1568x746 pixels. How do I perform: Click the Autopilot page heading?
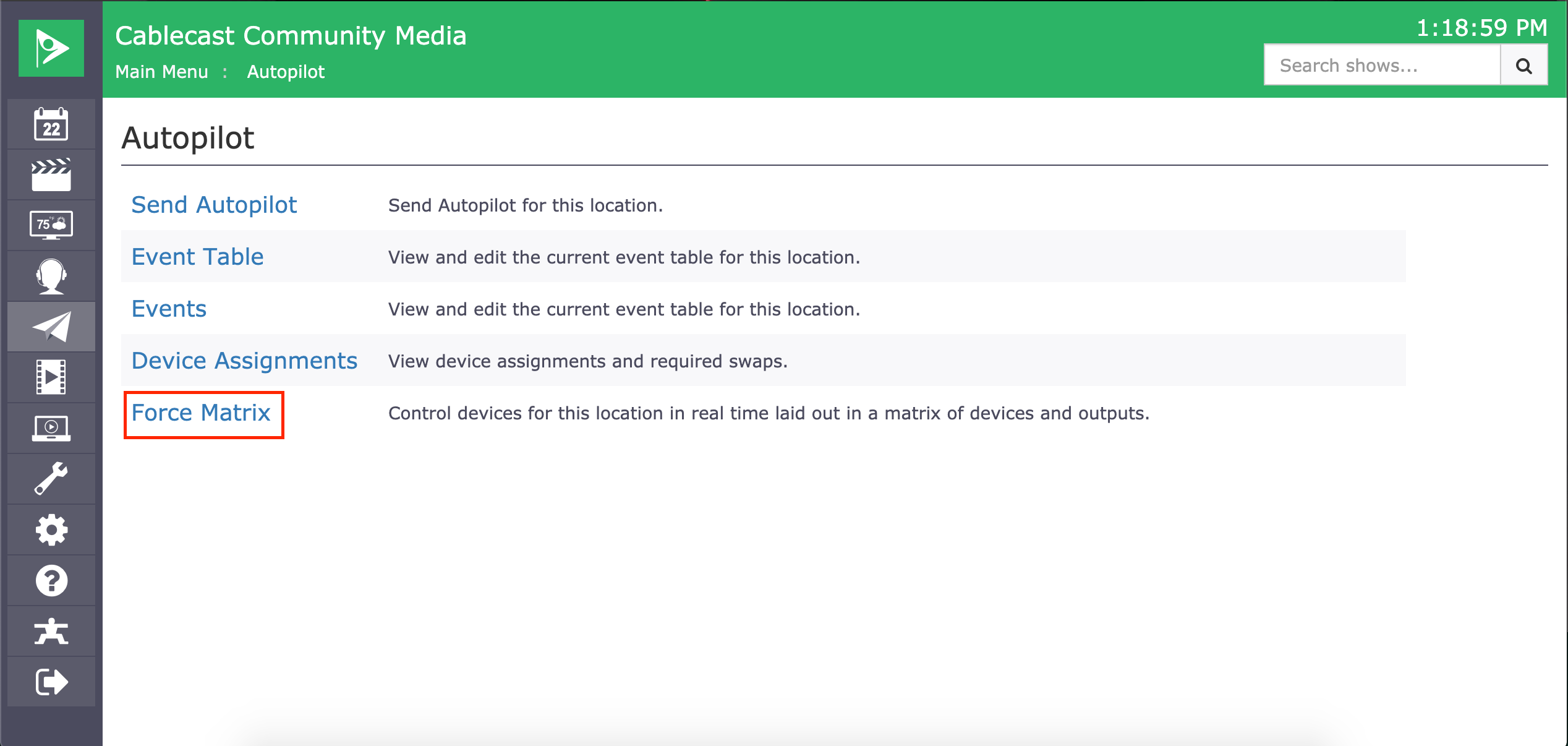[x=188, y=138]
